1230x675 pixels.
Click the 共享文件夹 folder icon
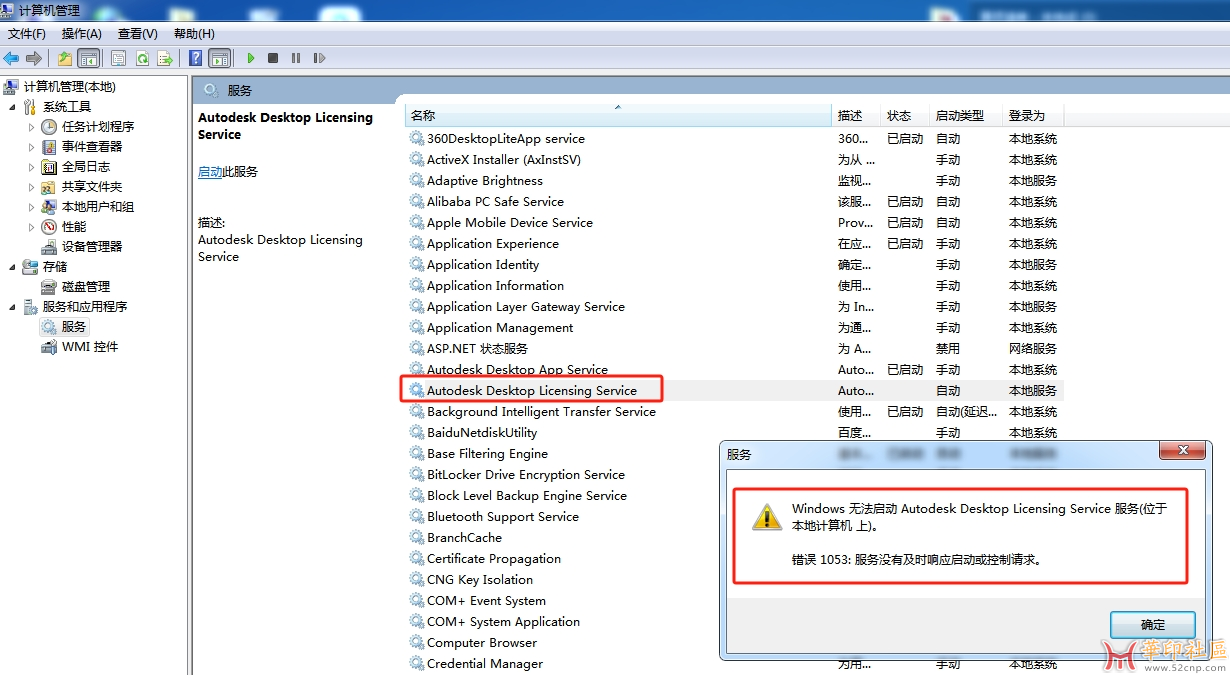[x=49, y=187]
